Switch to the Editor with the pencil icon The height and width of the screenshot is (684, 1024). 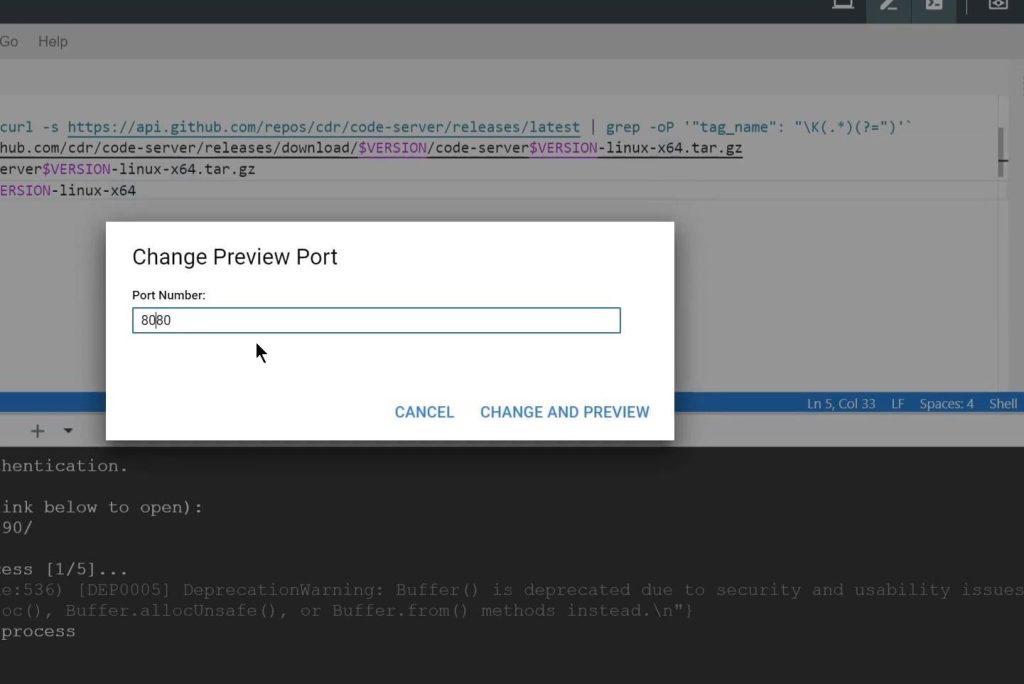click(887, 5)
